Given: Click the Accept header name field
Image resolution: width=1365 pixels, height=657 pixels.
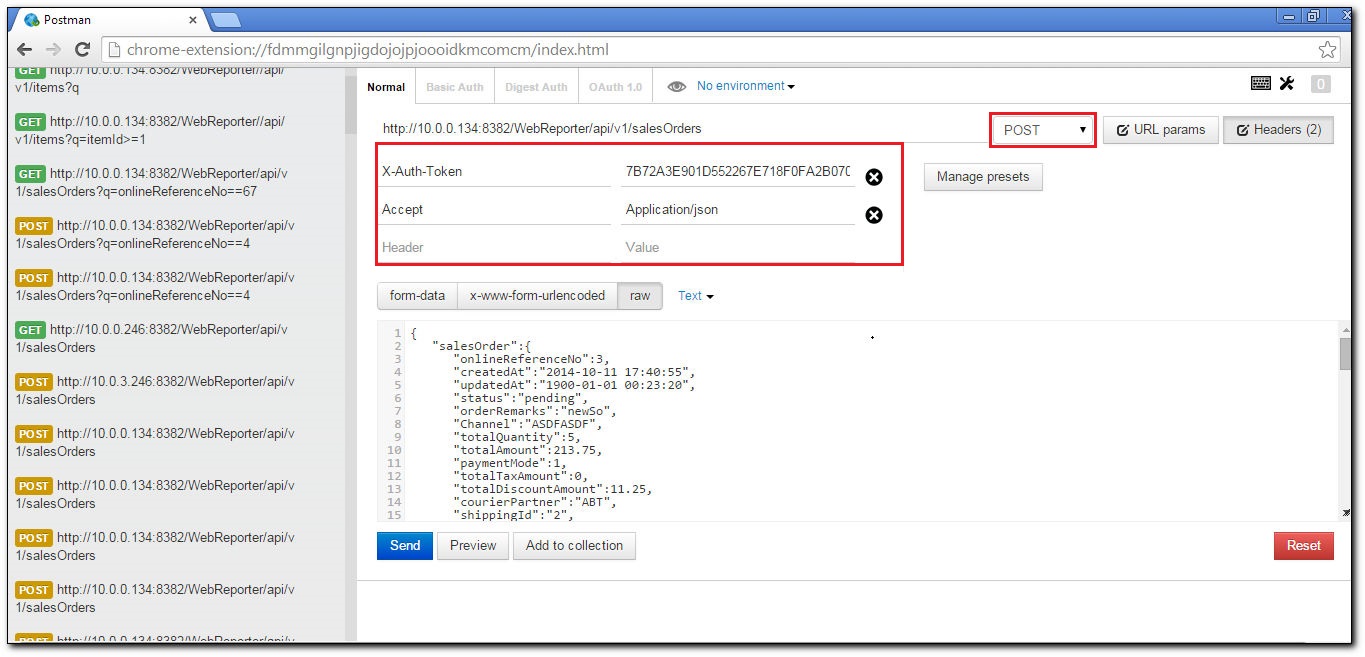Looking at the screenshot, I should tap(494, 210).
